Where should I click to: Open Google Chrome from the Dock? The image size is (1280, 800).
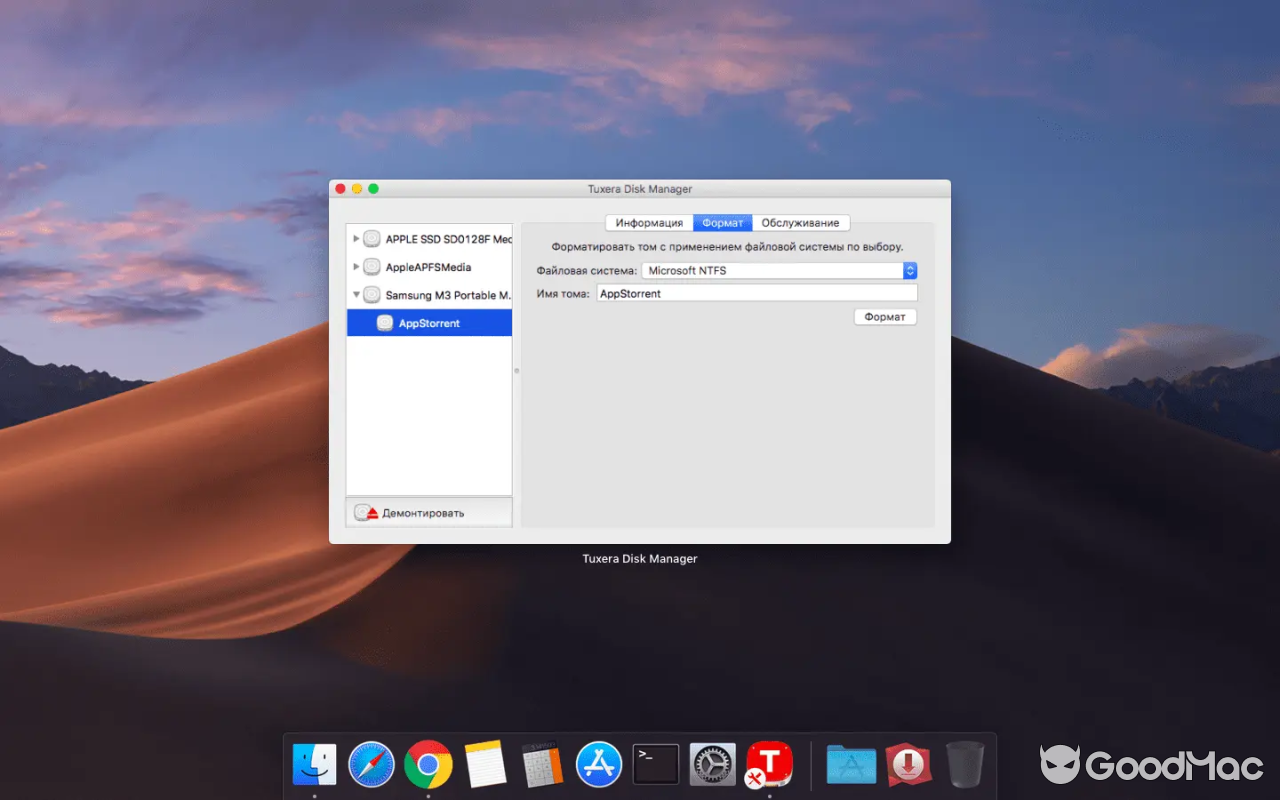(428, 763)
